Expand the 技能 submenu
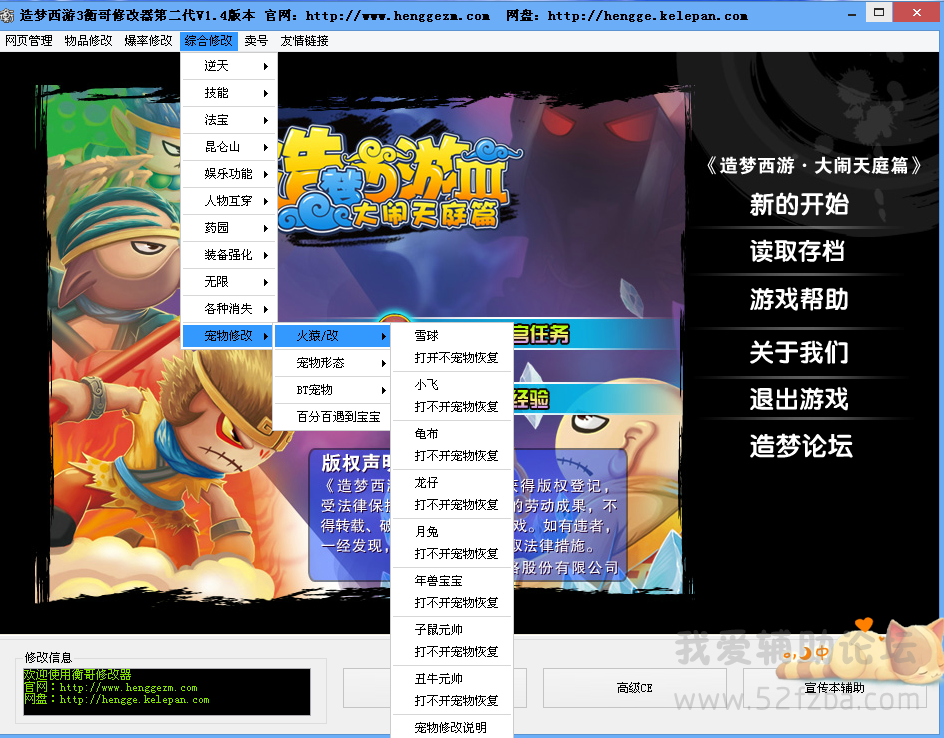The width and height of the screenshot is (944, 738). pos(229,93)
